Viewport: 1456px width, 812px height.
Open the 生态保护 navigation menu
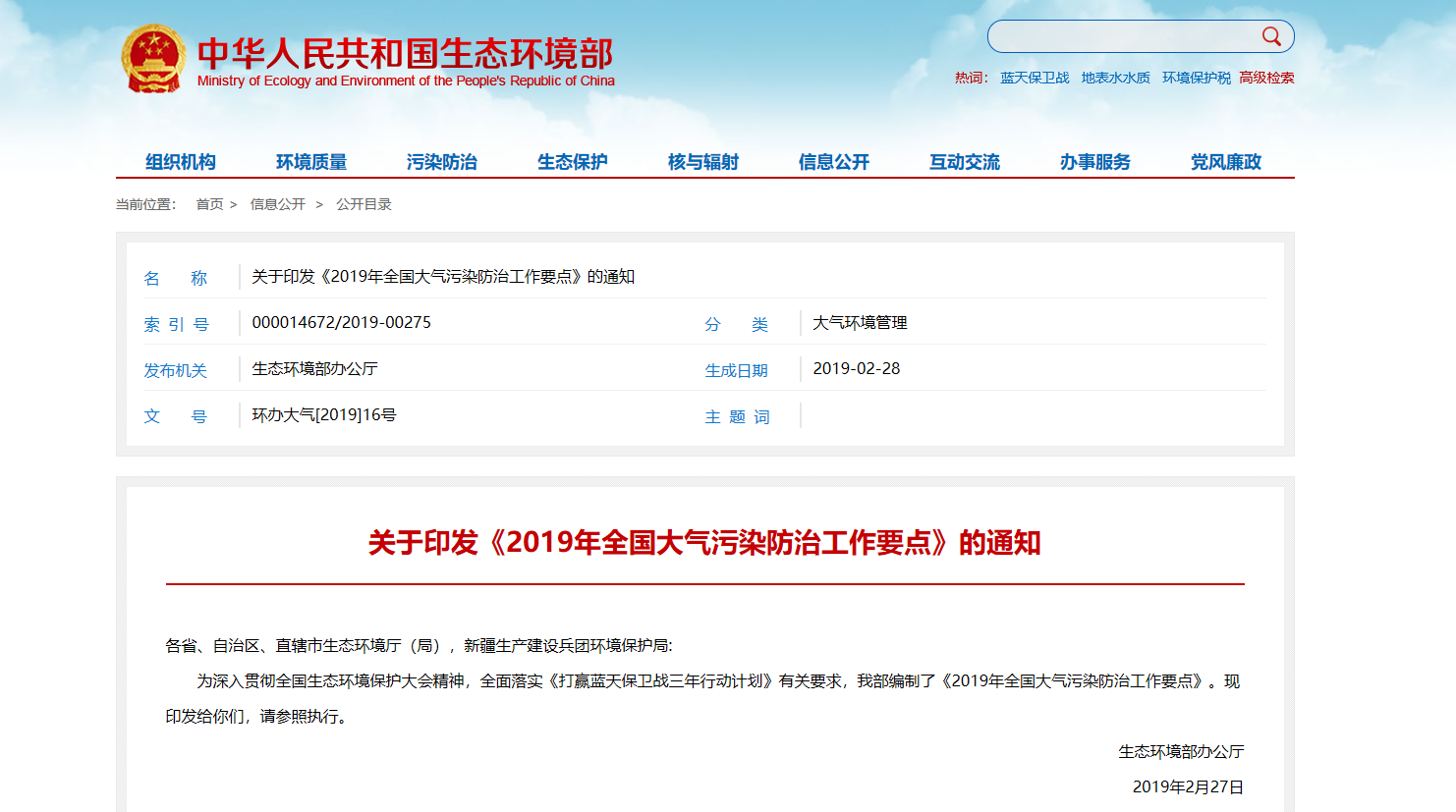click(573, 162)
